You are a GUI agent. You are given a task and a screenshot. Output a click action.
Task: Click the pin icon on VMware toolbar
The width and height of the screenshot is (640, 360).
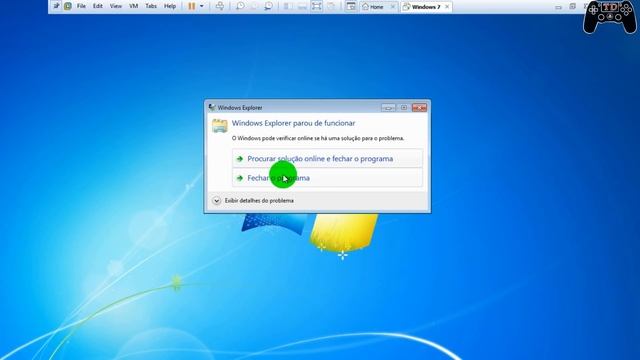[56, 6]
